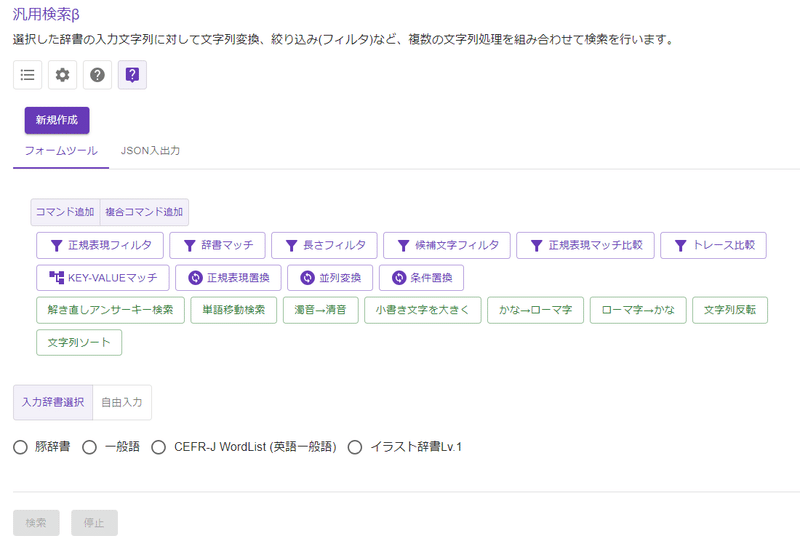Click the 文字列反転 button

pyautogui.click(x=730, y=310)
